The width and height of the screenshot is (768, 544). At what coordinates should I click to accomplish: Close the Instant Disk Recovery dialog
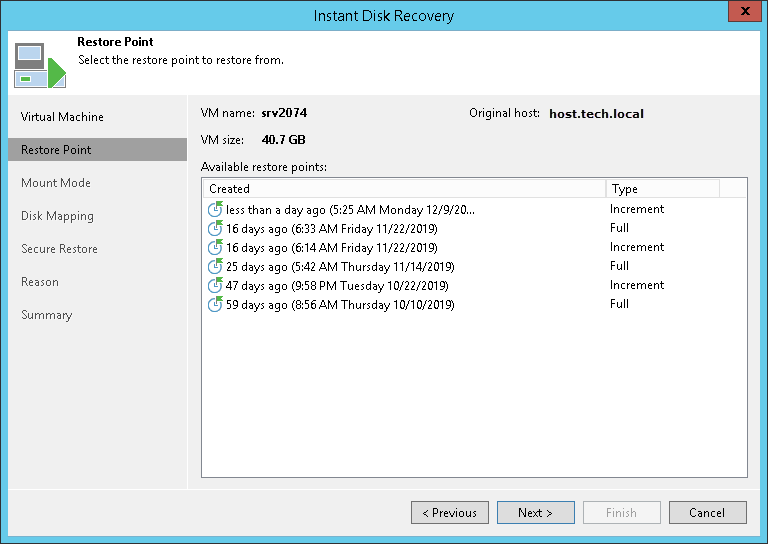point(742,15)
